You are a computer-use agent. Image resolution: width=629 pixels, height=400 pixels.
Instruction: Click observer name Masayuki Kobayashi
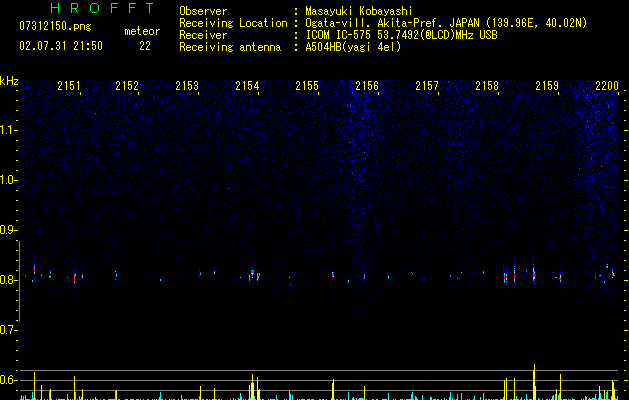(x=359, y=11)
